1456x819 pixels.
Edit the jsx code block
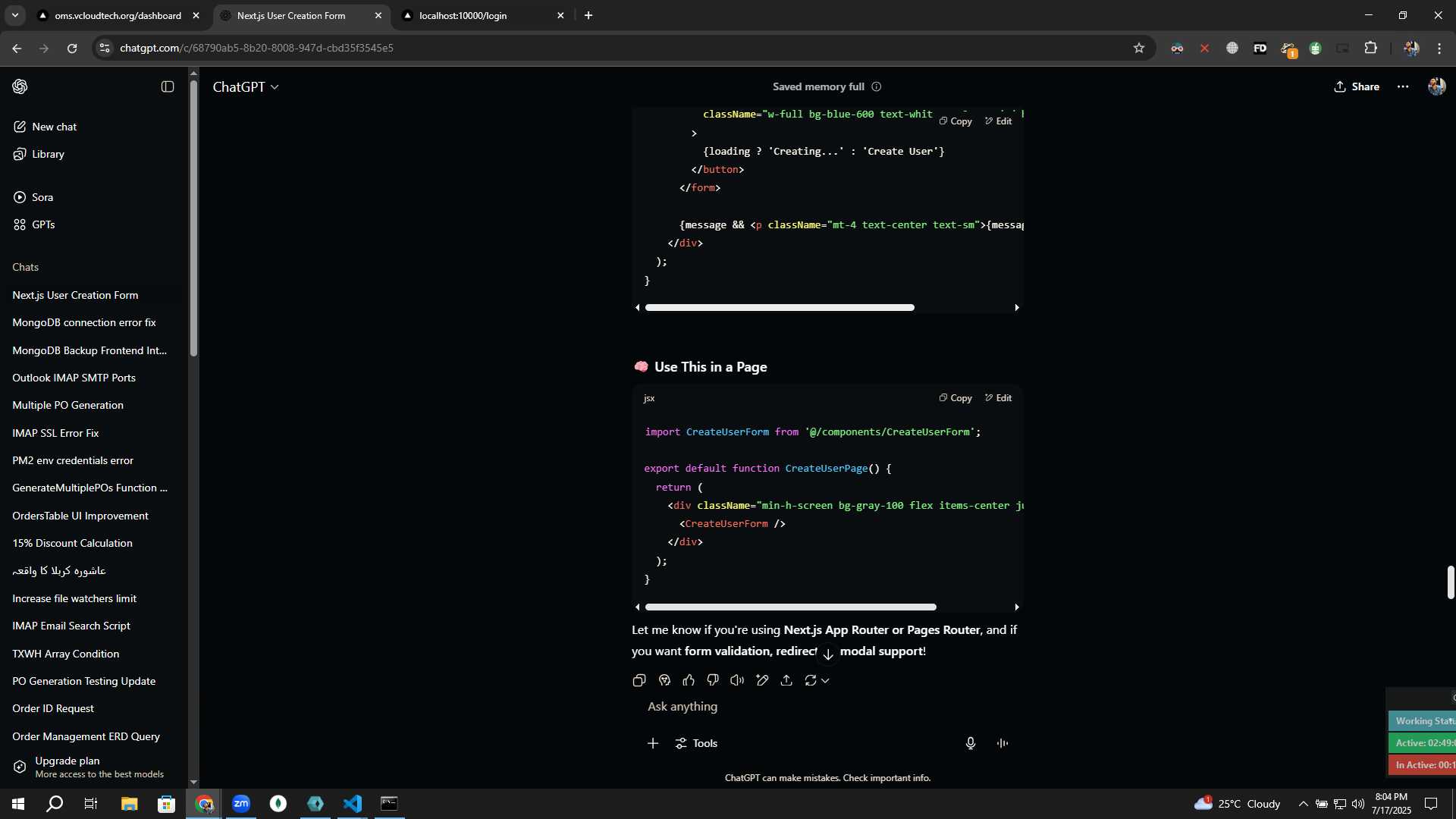pos(998,397)
